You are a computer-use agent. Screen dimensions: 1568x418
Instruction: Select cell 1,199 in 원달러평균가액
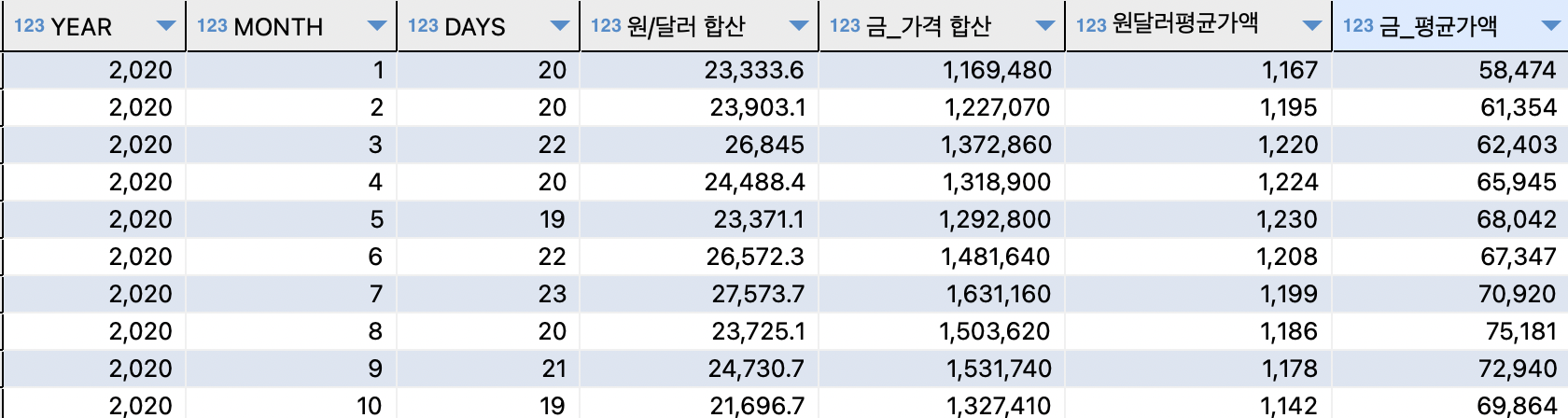tap(1198, 294)
